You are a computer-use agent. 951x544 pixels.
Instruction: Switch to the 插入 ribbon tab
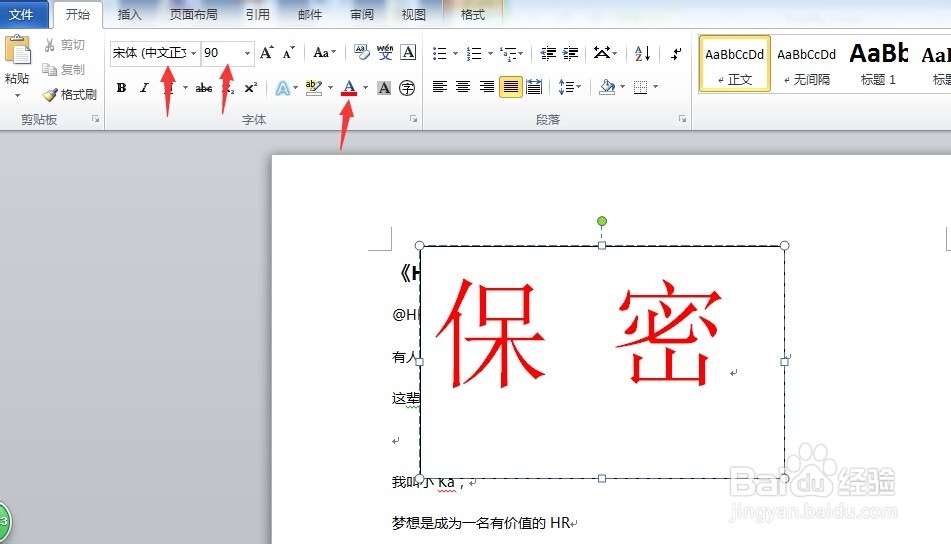tap(129, 15)
